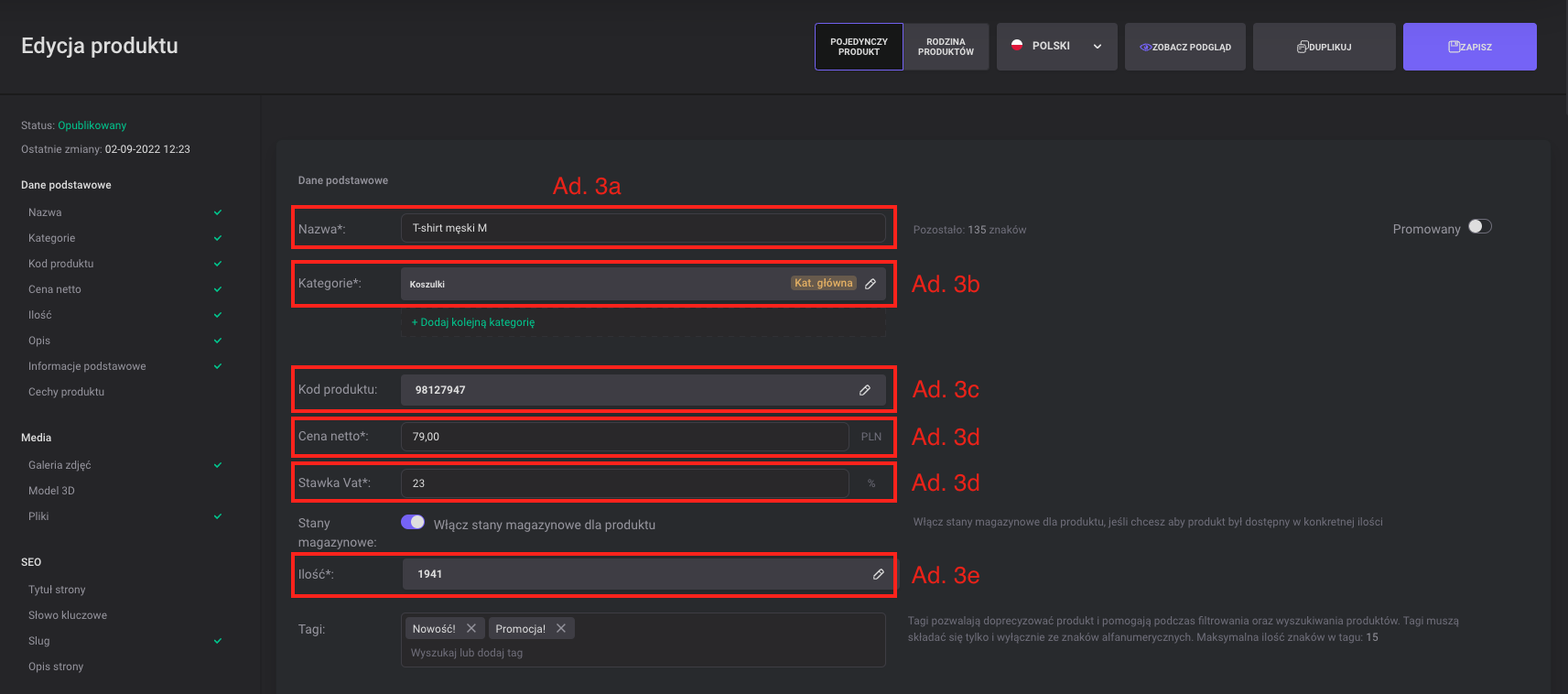1568x694 pixels.
Task: Remove the Nowość! tag with its X
Action: pyautogui.click(x=471, y=628)
